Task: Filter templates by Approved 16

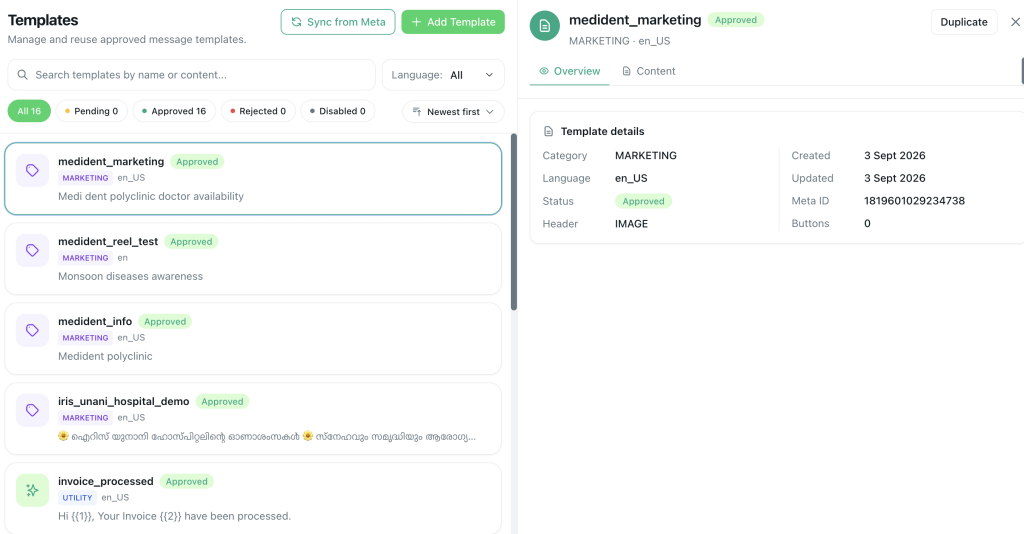Action: click(174, 111)
